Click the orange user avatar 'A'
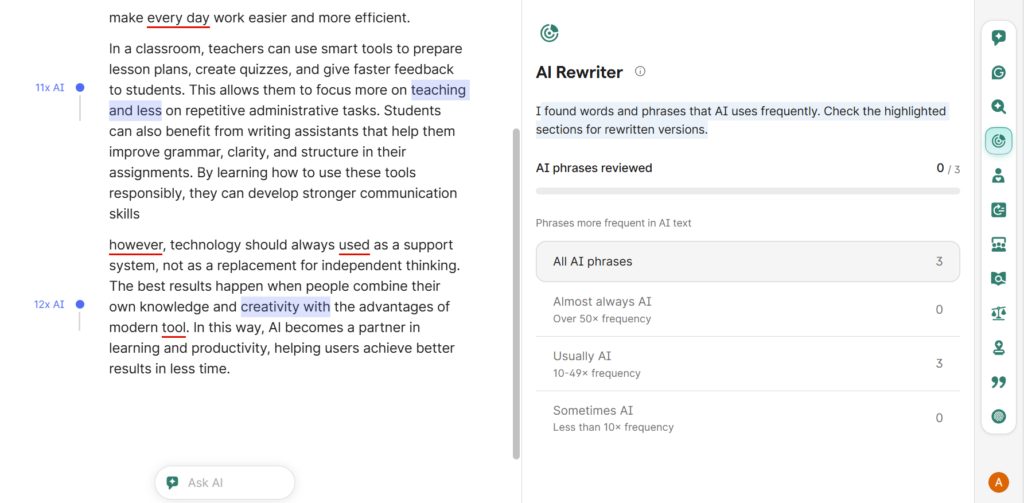The height and width of the screenshot is (503, 1024). point(998,482)
